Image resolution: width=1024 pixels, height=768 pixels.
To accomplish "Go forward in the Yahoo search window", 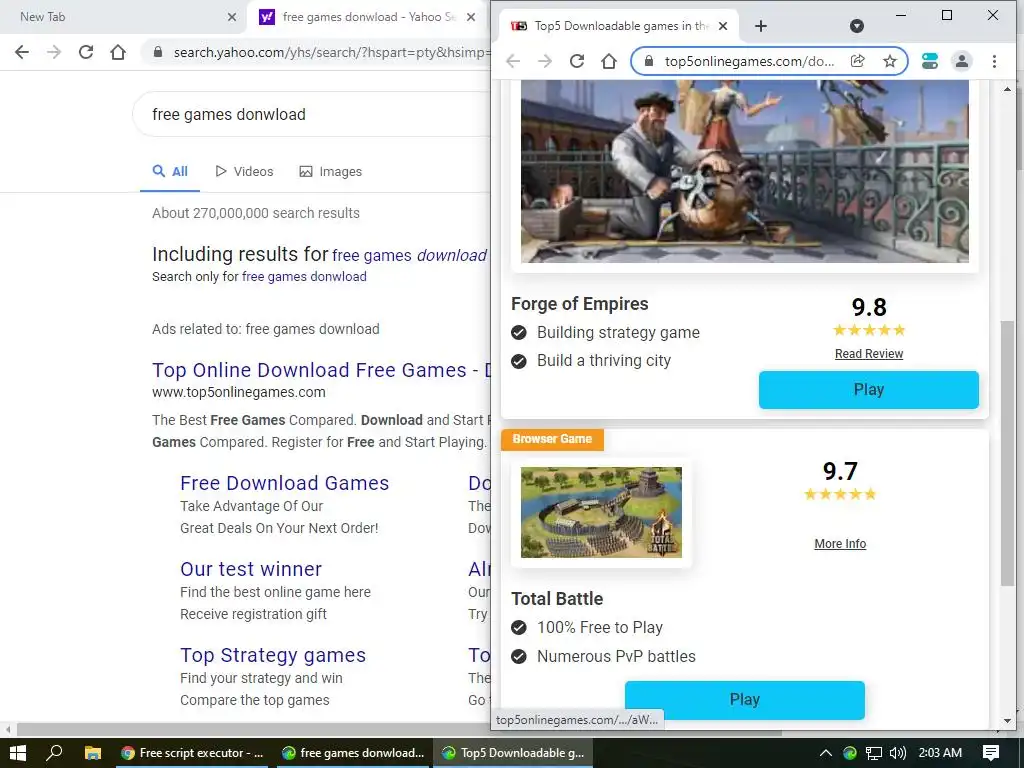I will [x=54, y=52].
